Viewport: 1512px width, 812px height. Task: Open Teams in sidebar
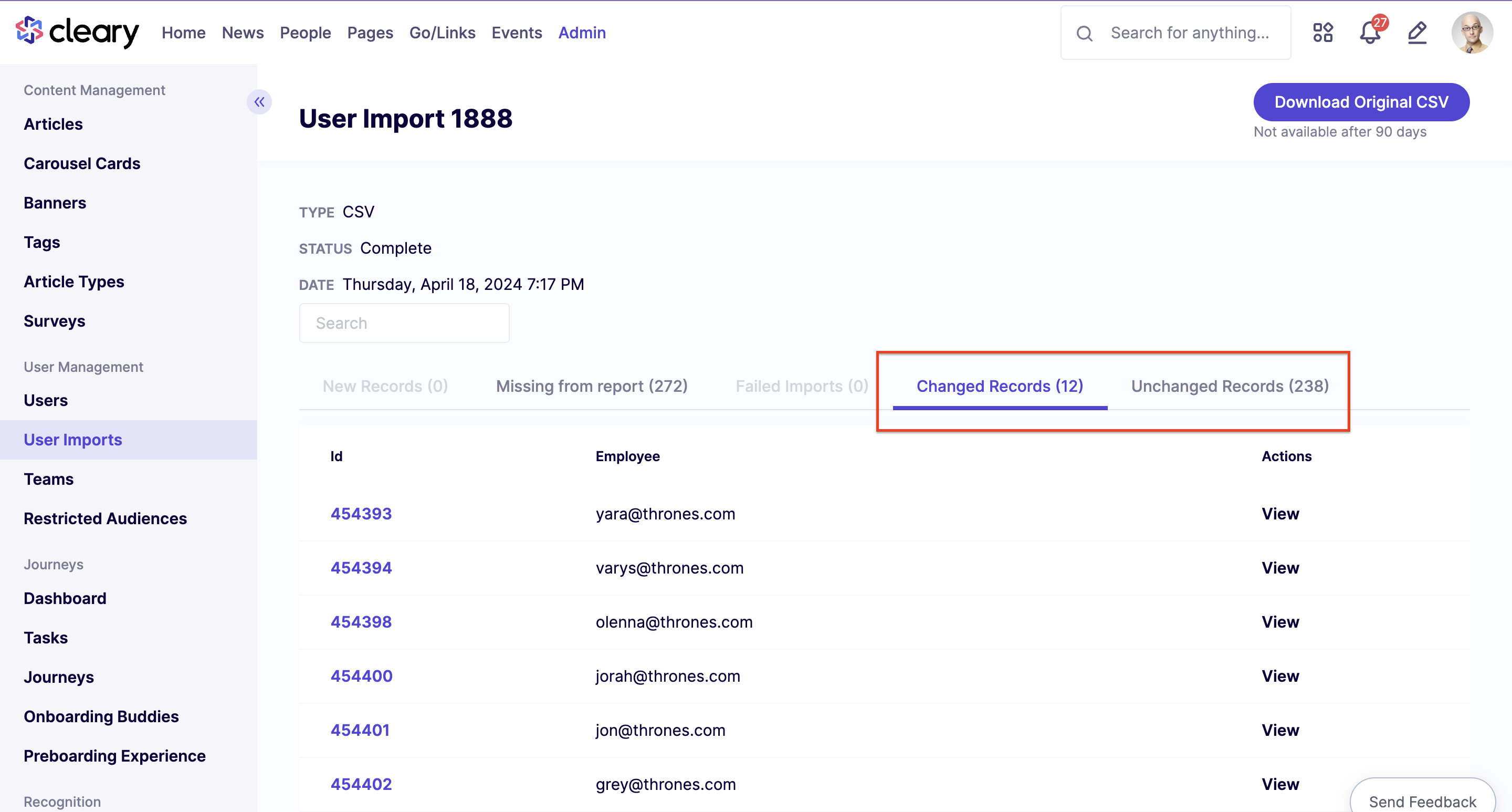pos(49,478)
